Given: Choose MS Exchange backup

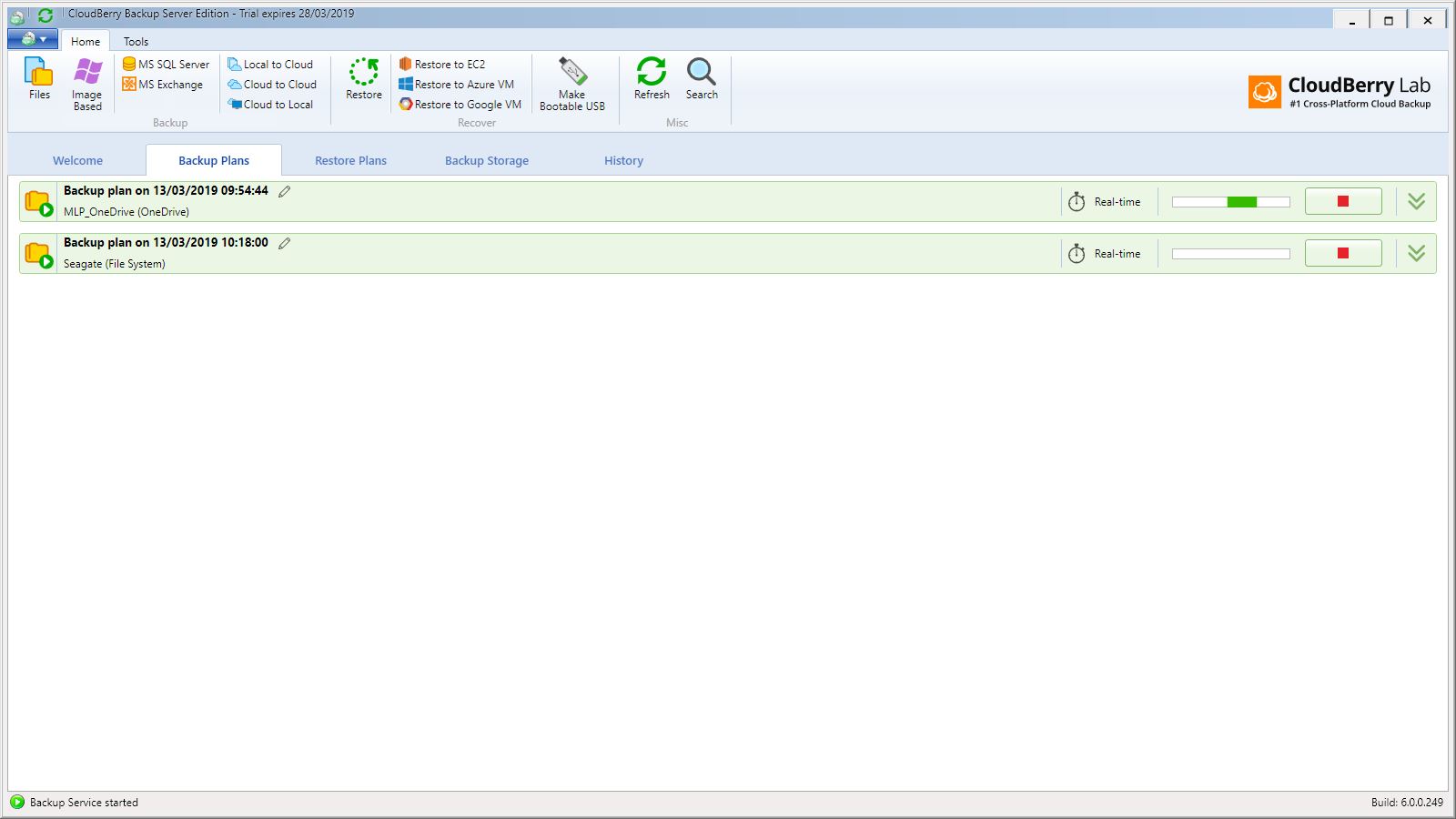Looking at the screenshot, I should pos(163,84).
